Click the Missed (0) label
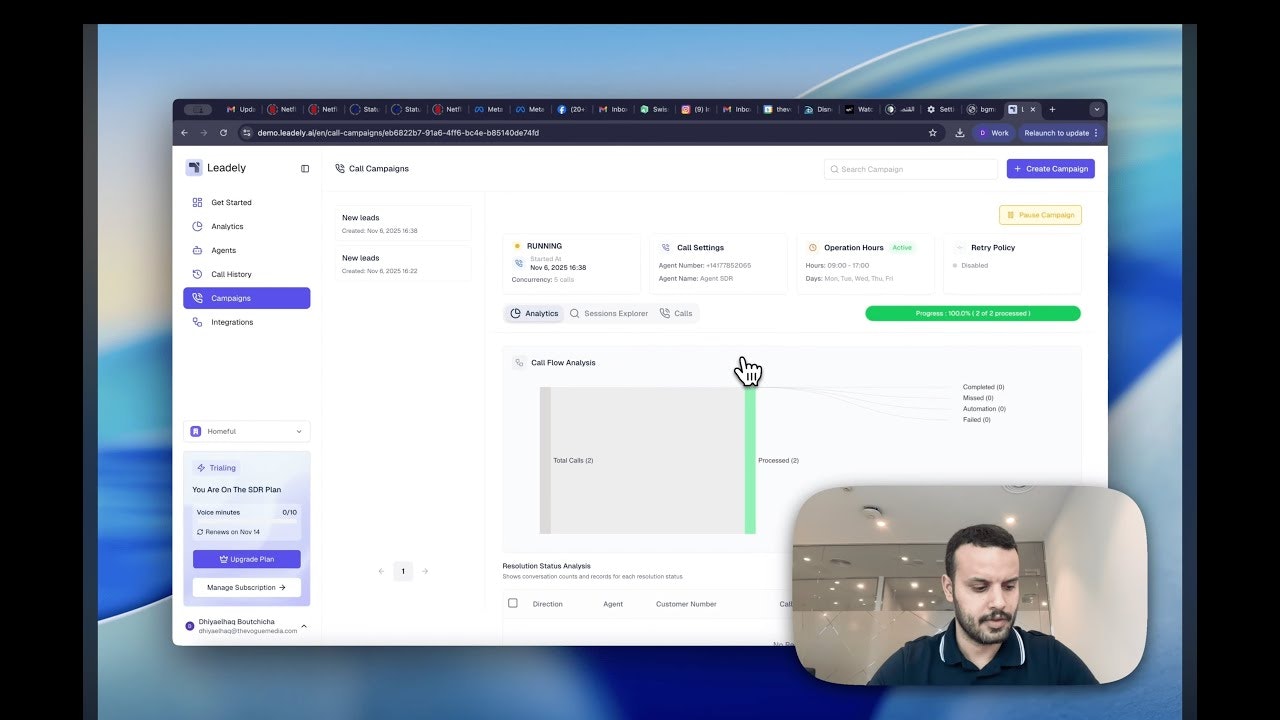This screenshot has width=1280, height=720. click(x=978, y=398)
